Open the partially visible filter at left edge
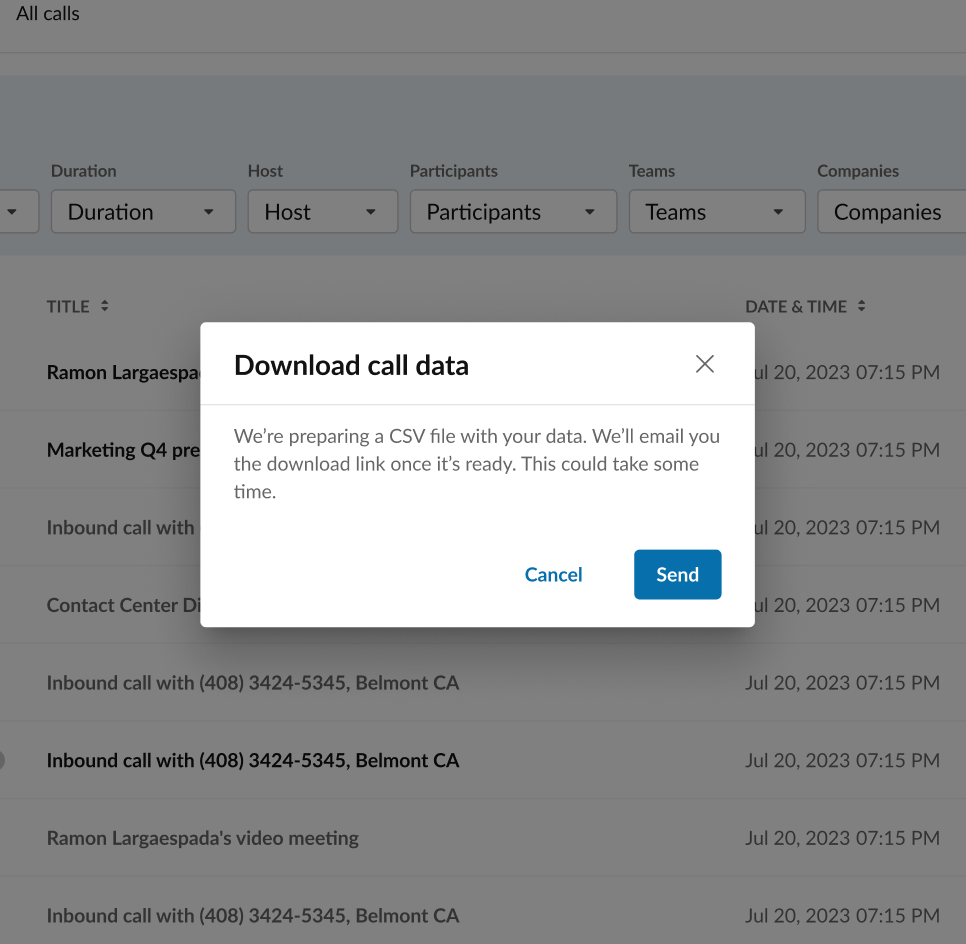 15,212
